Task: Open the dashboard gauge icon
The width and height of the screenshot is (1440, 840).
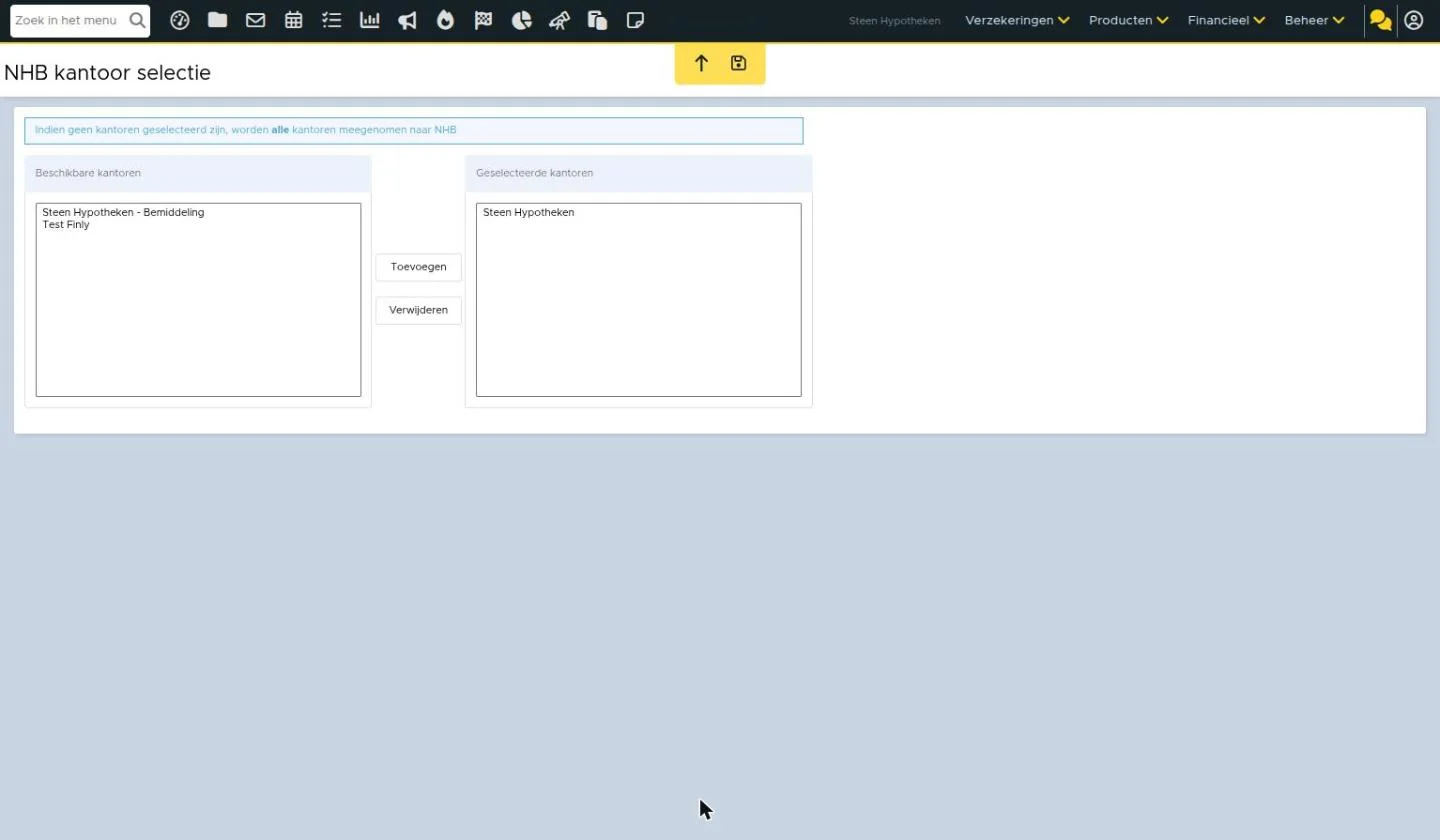Action: [x=180, y=20]
